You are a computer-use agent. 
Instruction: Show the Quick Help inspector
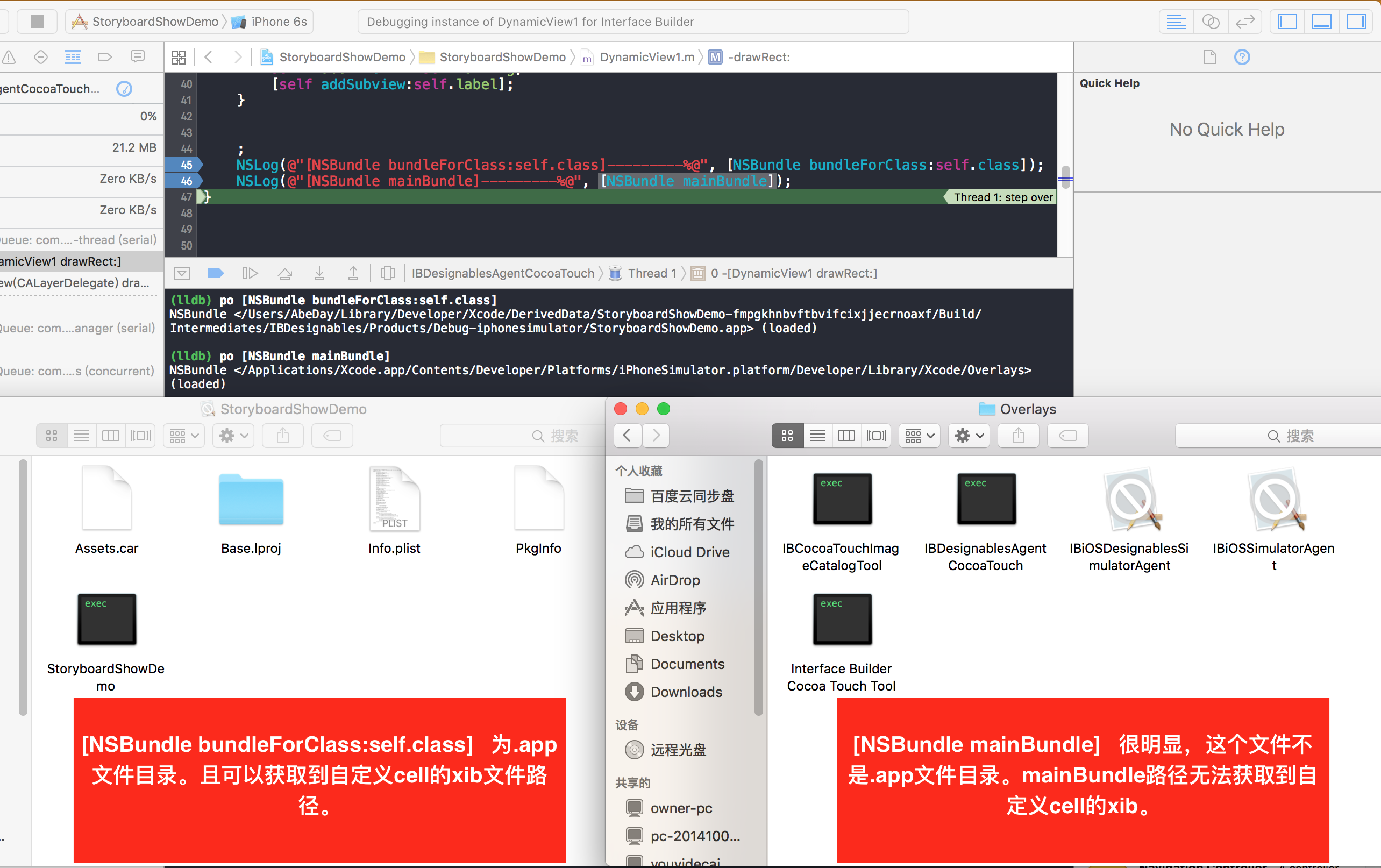coord(1242,57)
